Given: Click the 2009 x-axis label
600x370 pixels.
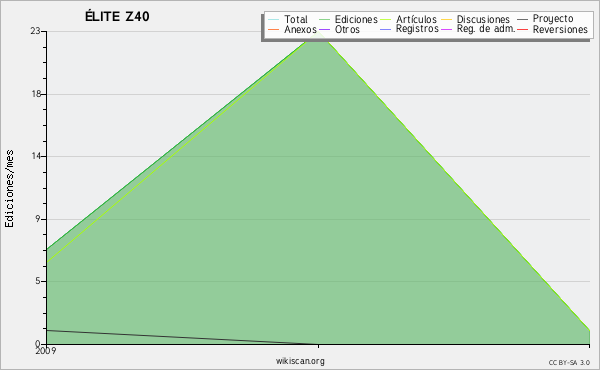Looking at the screenshot, I should pos(46,350).
